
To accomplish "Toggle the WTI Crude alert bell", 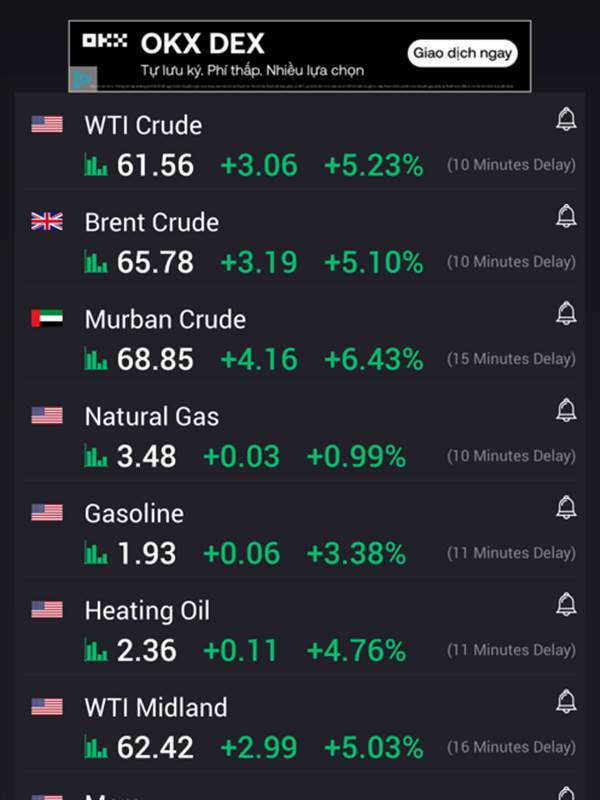I will (x=566, y=121).
